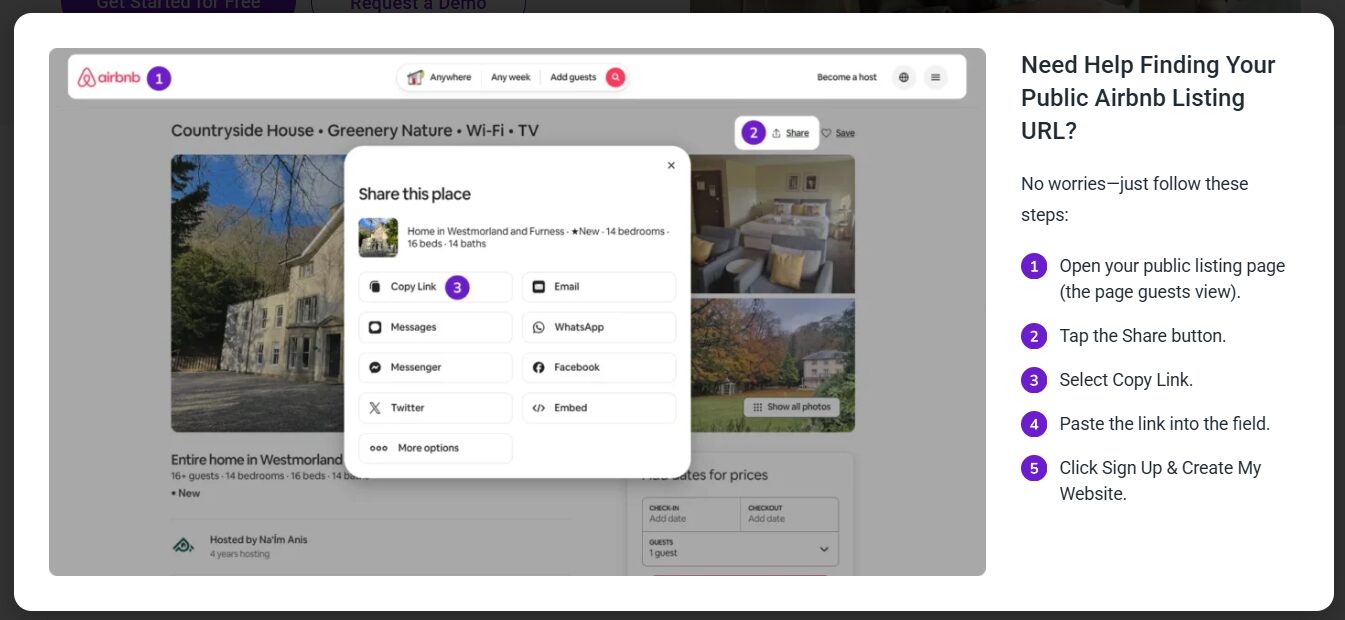Expand the Guests dropdown

click(x=740, y=548)
